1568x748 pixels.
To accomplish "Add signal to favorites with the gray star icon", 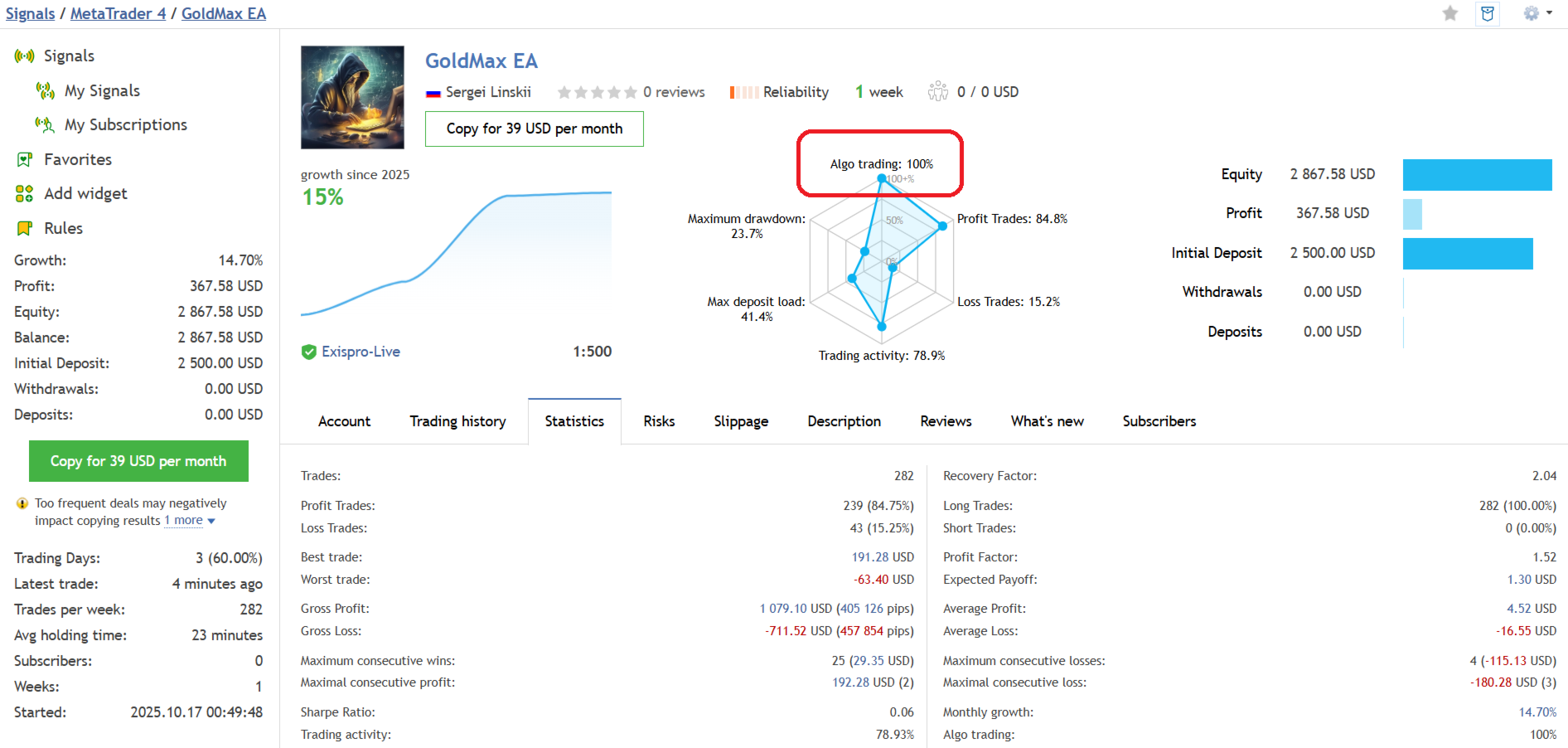I will (x=1449, y=13).
